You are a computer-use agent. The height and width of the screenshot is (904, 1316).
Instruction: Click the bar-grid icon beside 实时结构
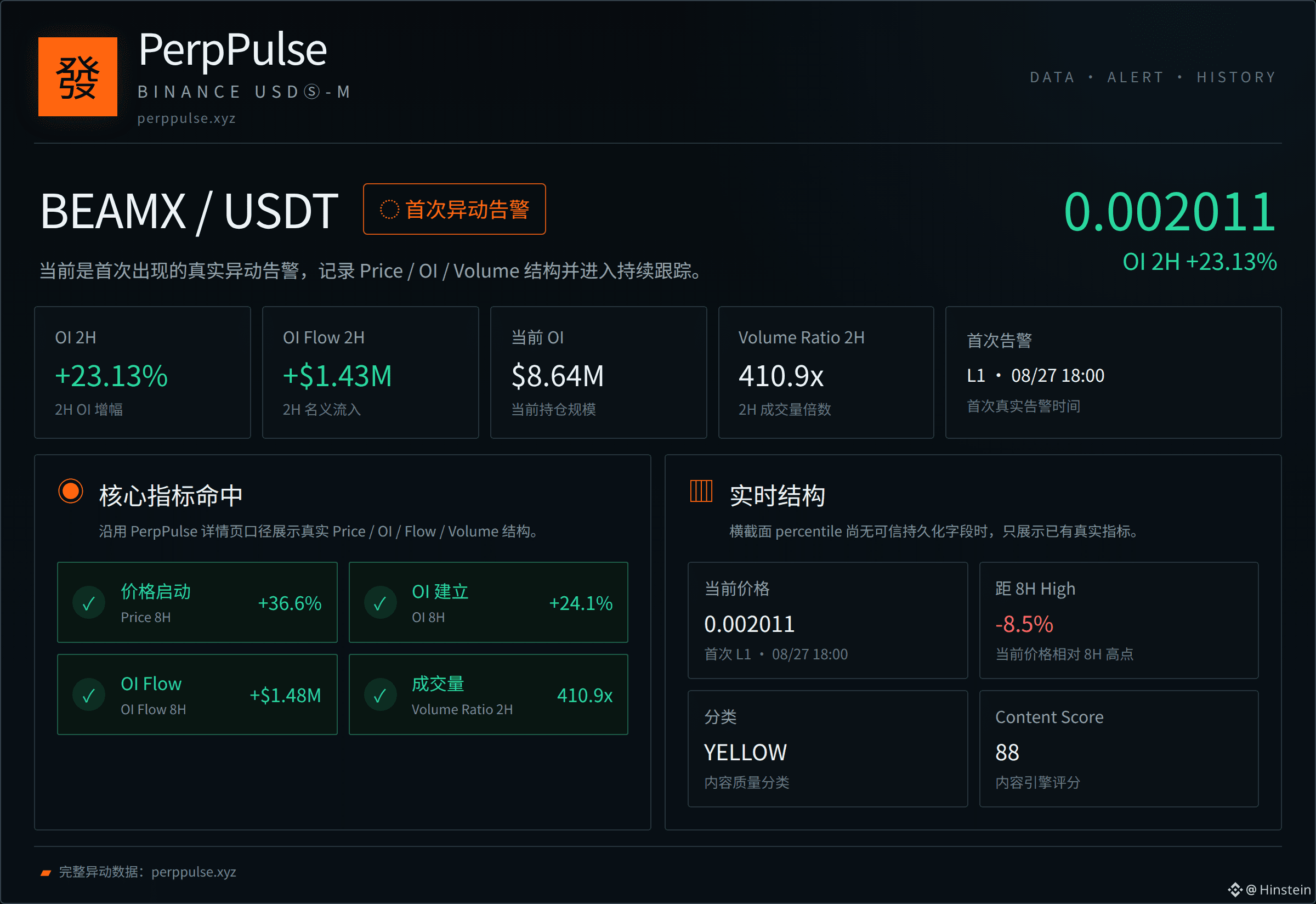click(701, 491)
